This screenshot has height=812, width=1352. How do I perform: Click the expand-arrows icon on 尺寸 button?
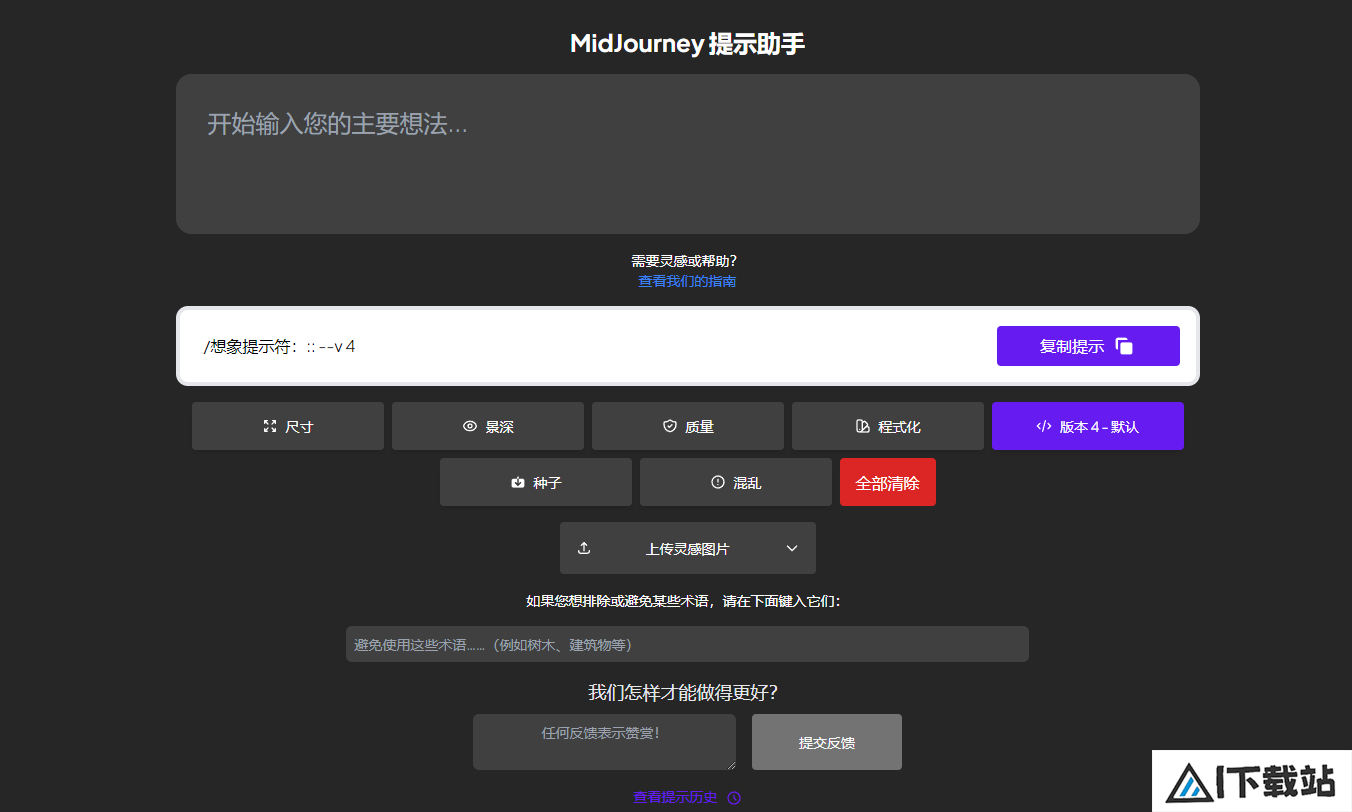[270, 426]
